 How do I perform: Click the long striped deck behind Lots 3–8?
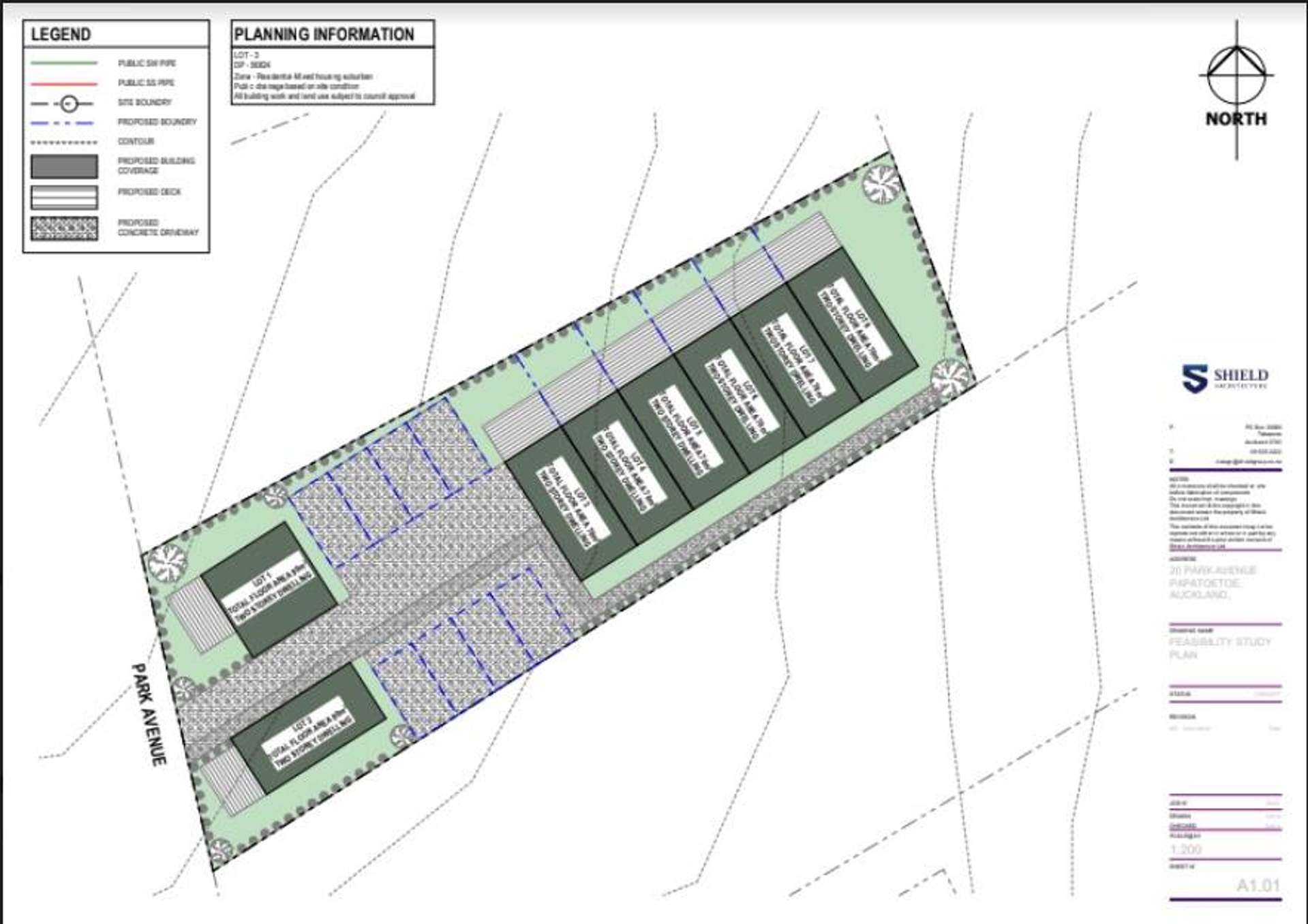tap(665, 337)
